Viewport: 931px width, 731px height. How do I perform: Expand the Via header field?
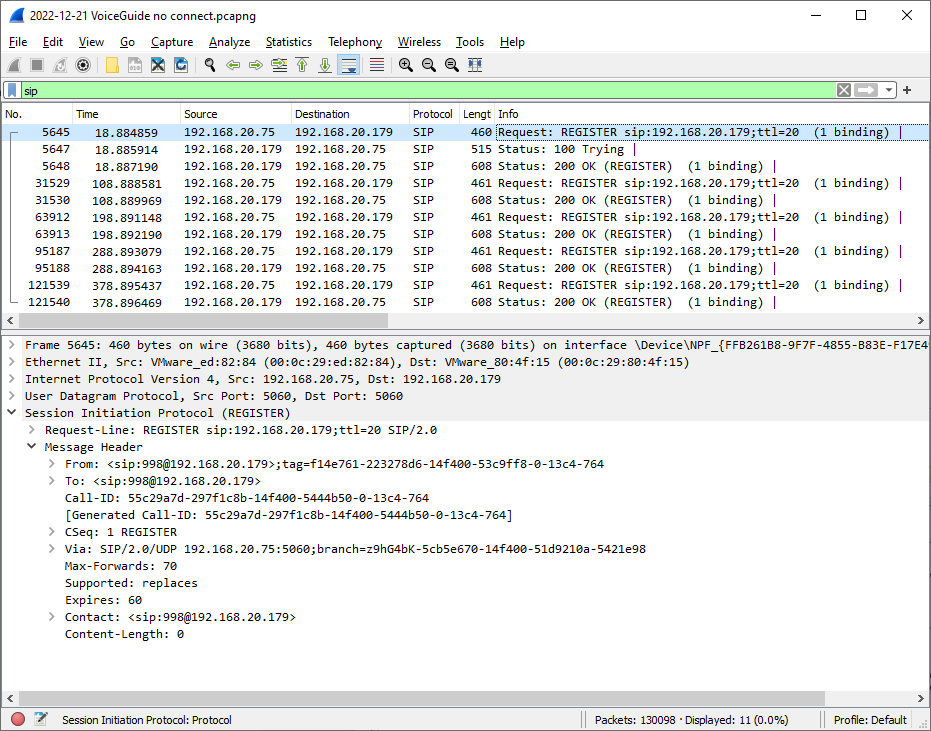(52, 549)
